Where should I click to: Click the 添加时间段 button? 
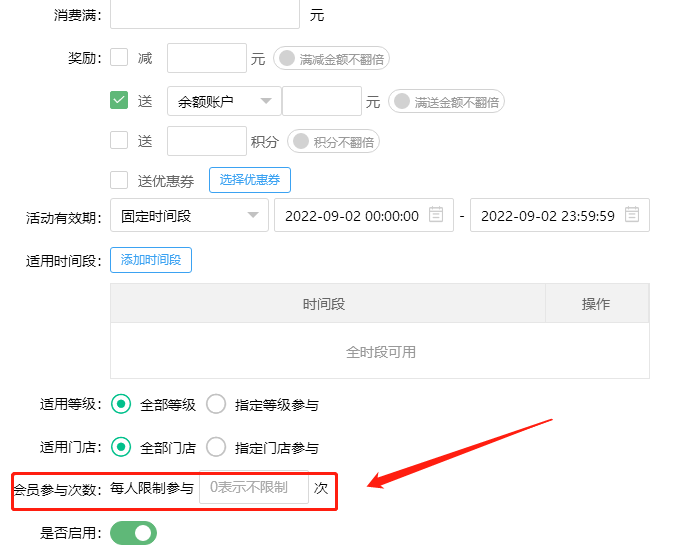click(151, 260)
